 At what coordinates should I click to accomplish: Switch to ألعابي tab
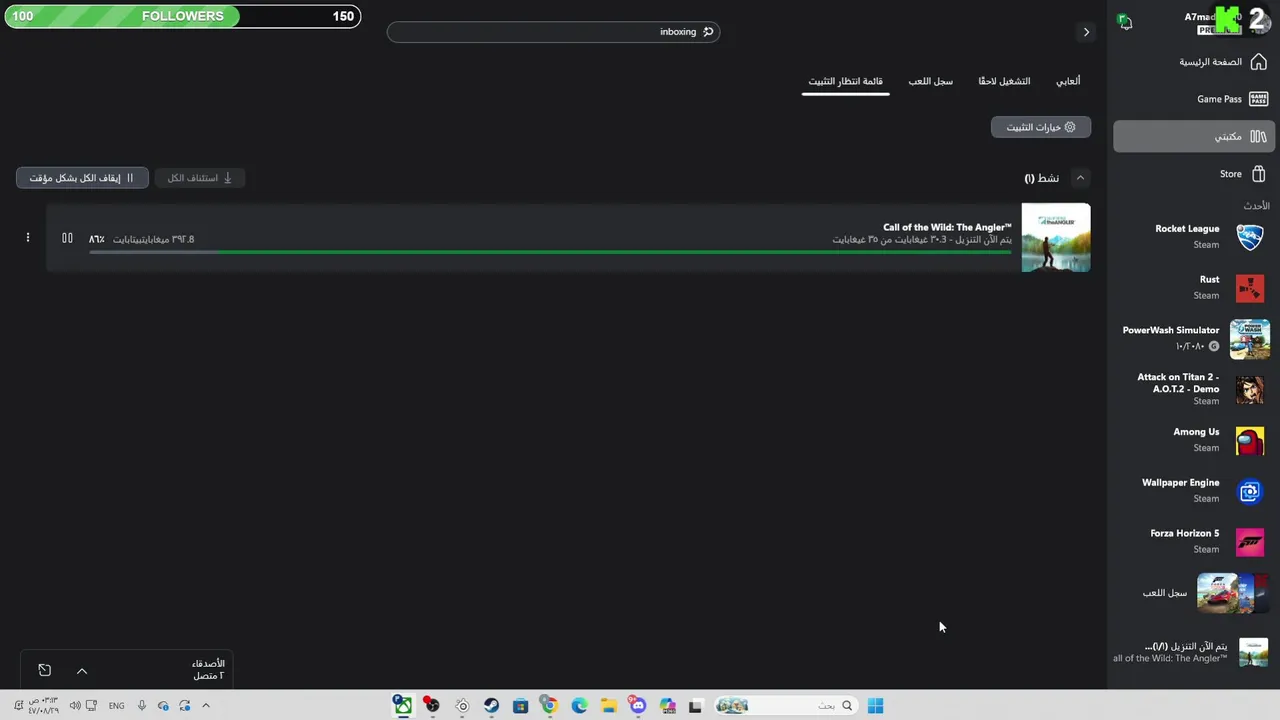tap(1068, 81)
